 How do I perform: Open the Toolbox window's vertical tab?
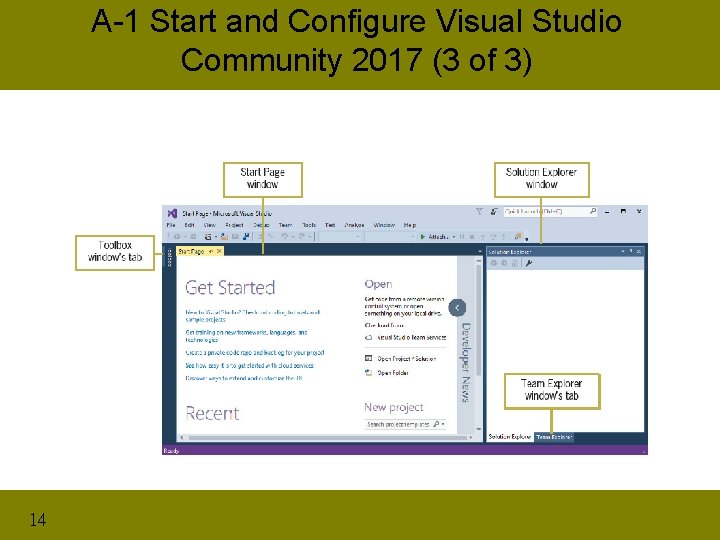169,257
